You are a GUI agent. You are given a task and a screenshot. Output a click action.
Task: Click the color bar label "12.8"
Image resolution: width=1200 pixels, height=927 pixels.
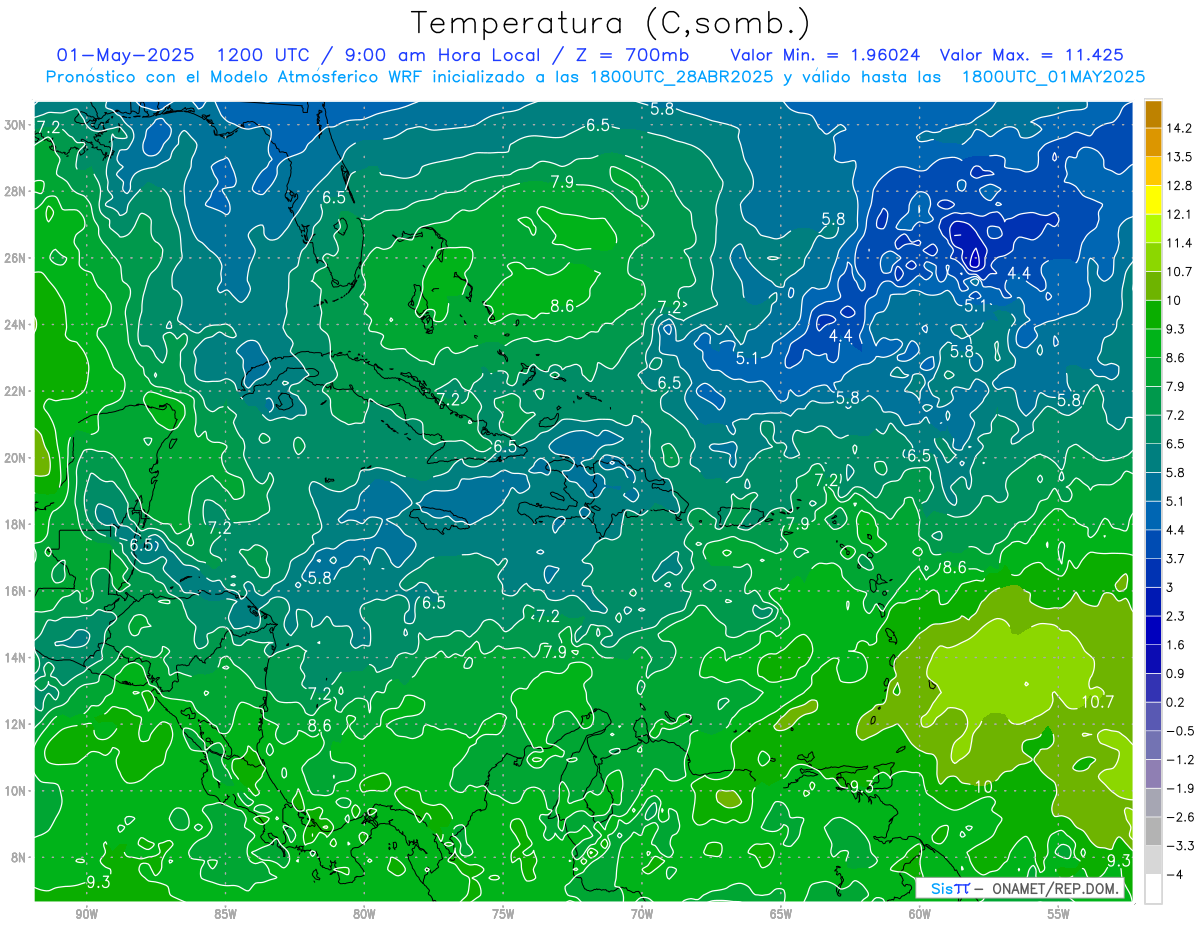(x=1181, y=186)
